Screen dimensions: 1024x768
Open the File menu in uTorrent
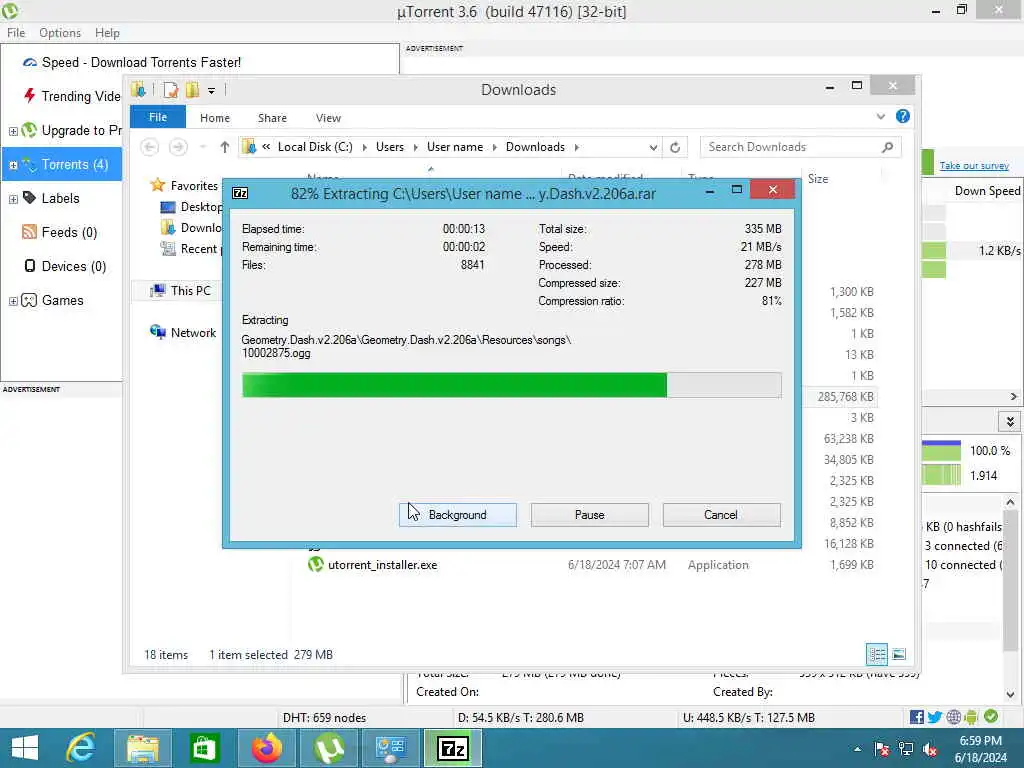click(x=16, y=33)
